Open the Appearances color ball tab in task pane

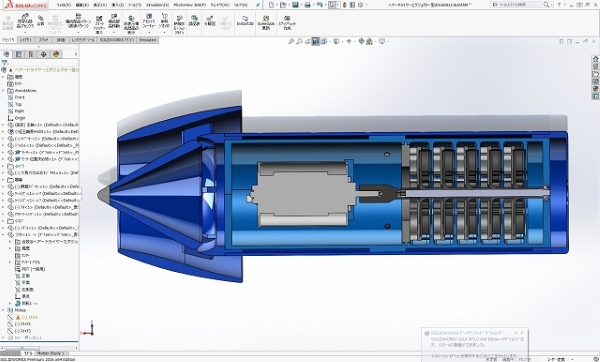coord(595,89)
